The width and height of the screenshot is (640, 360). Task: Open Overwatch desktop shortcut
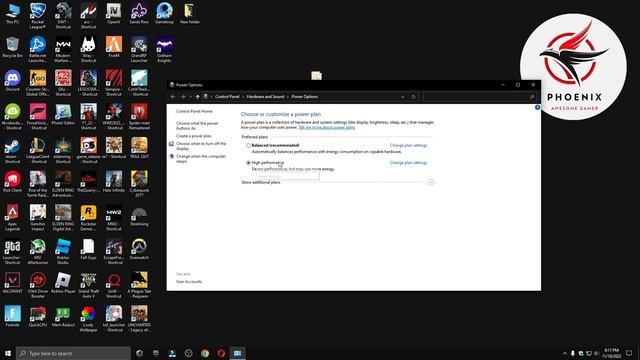[x=139, y=249]
